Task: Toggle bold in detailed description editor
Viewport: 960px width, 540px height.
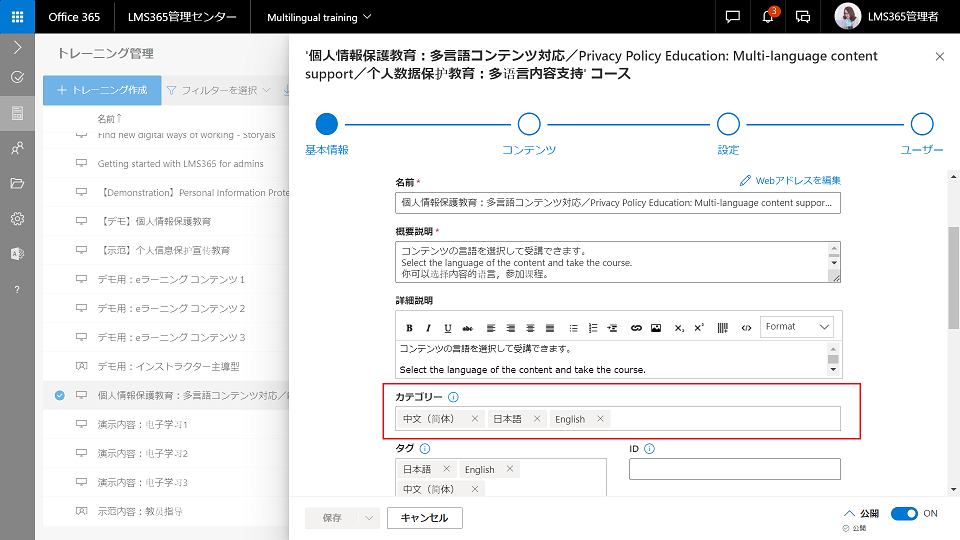Action: click(x=409, y=328)
